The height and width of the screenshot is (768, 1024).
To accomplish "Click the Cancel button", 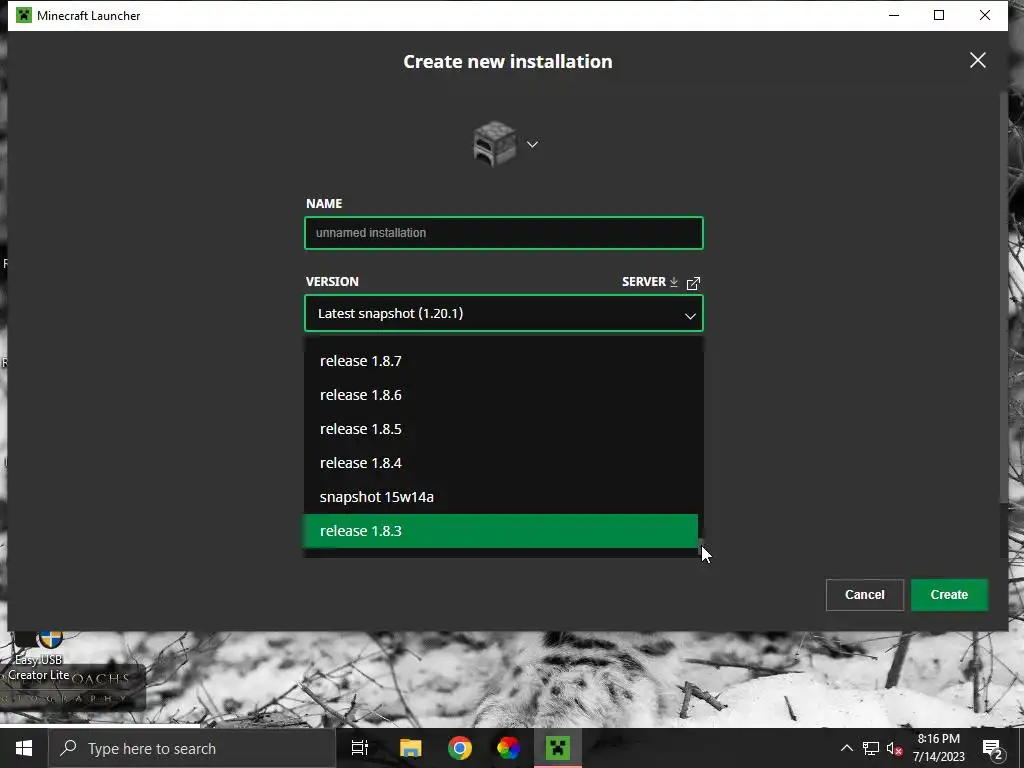I will click(x=865, y=595).
